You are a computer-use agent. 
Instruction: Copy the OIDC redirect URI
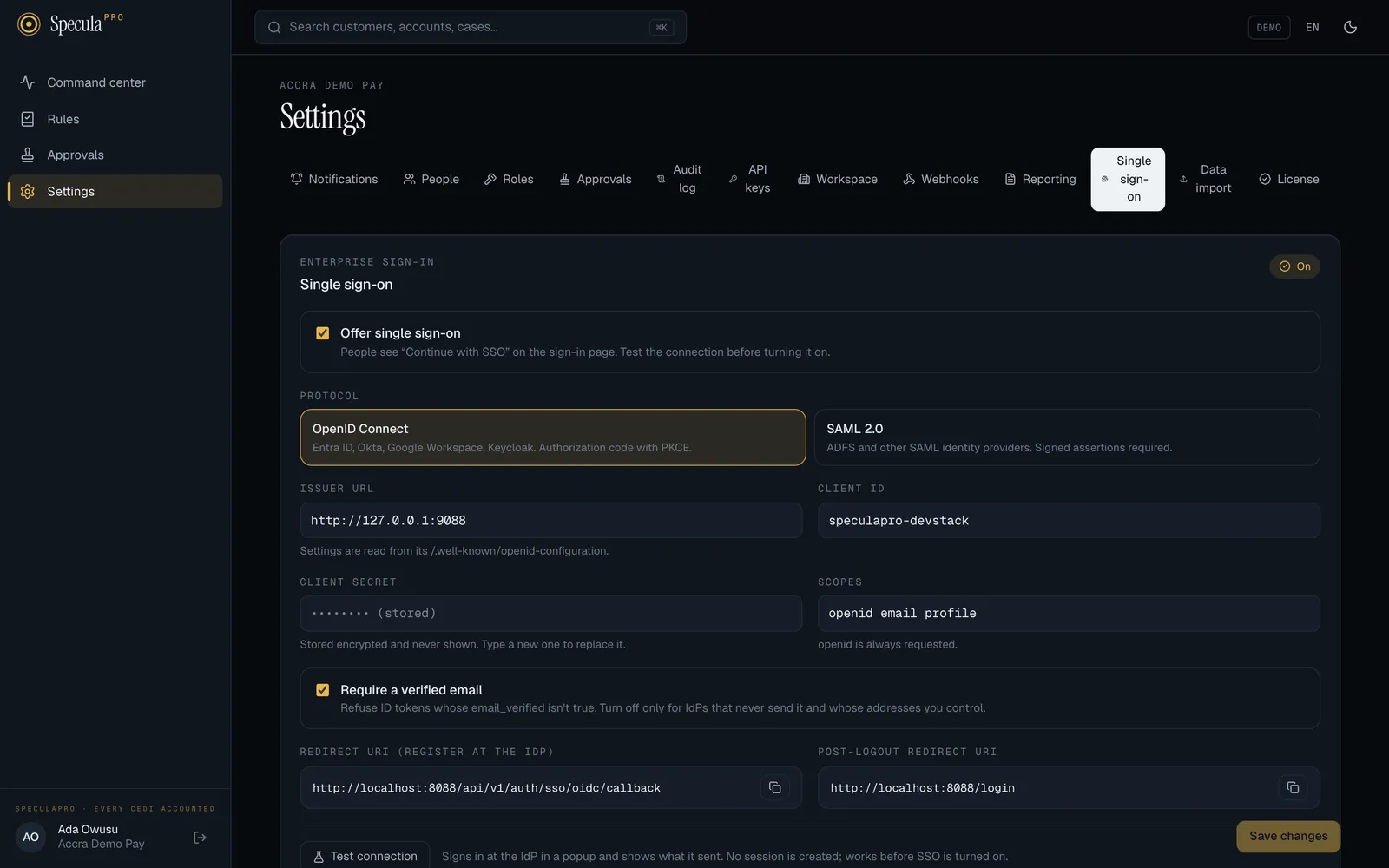click(774, 788)
